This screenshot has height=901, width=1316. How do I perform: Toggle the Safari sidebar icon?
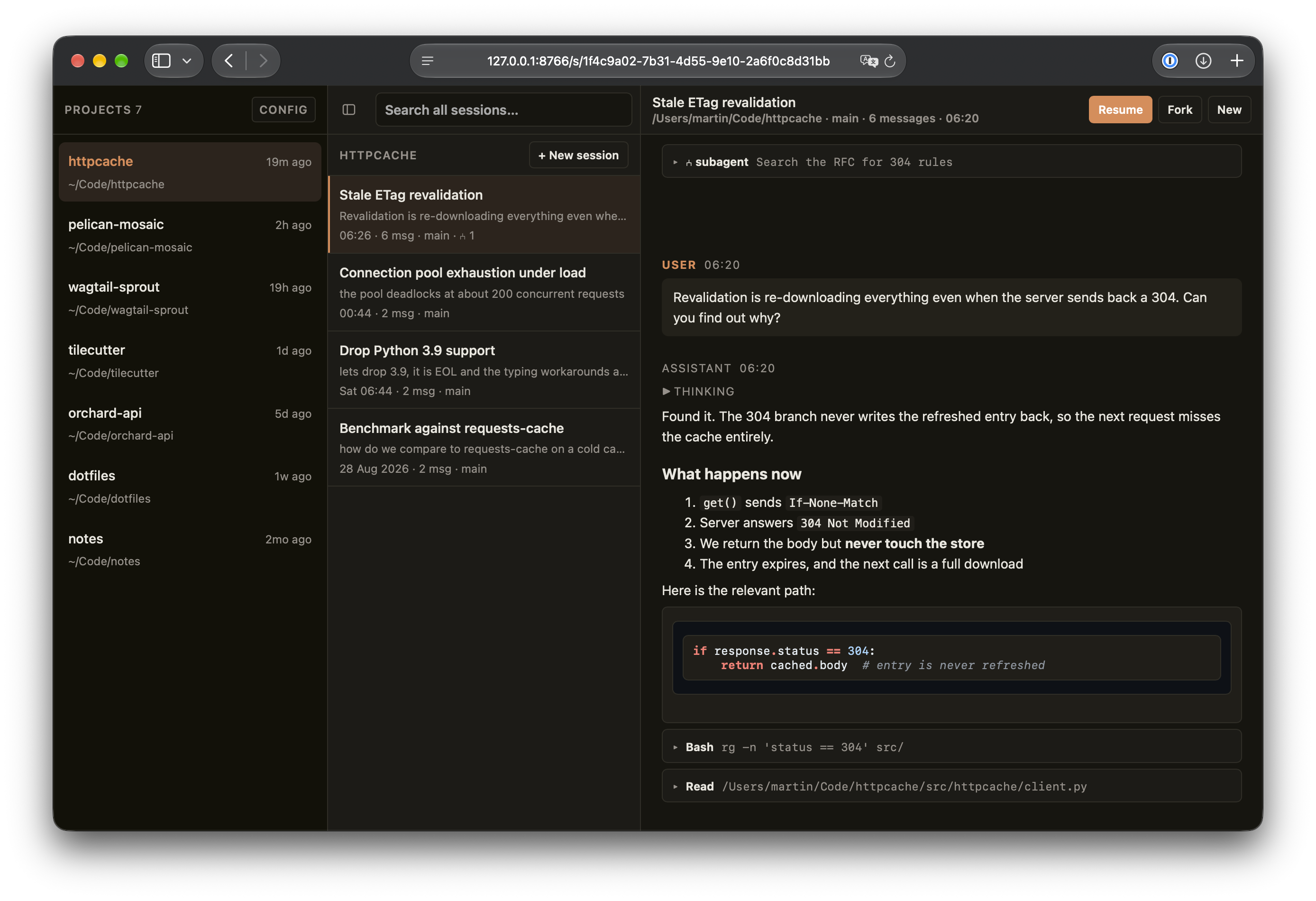[161, 61]
